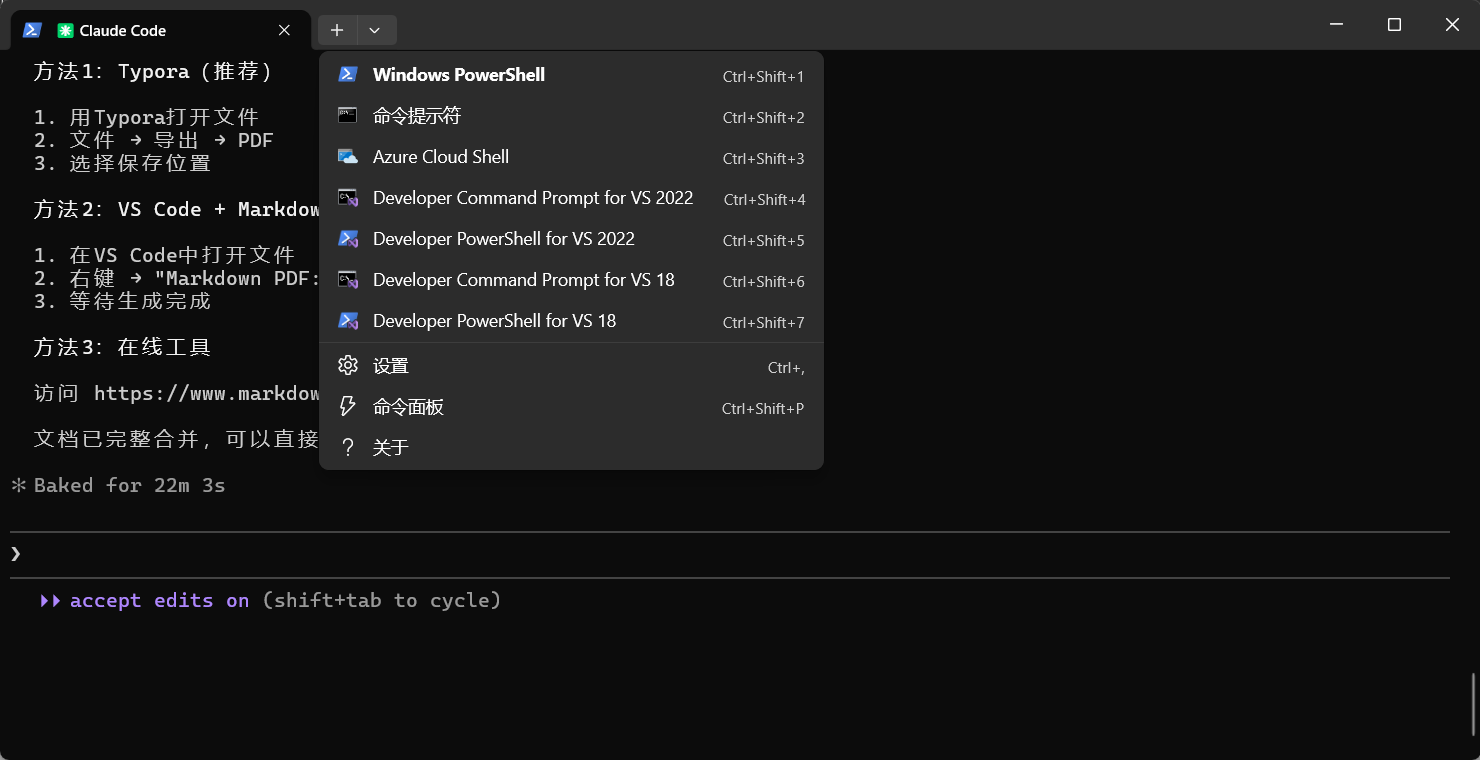Open a new tab with plus button

point(337,30)
